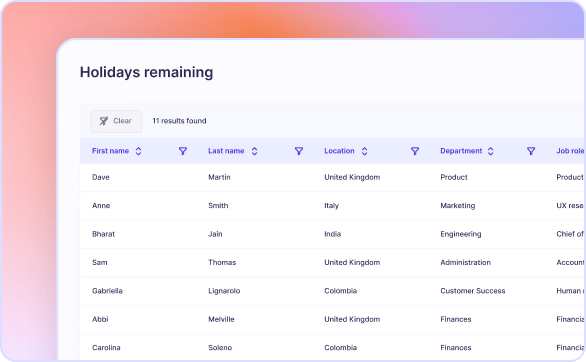Select first name cell Carolina

click(106, 348)
